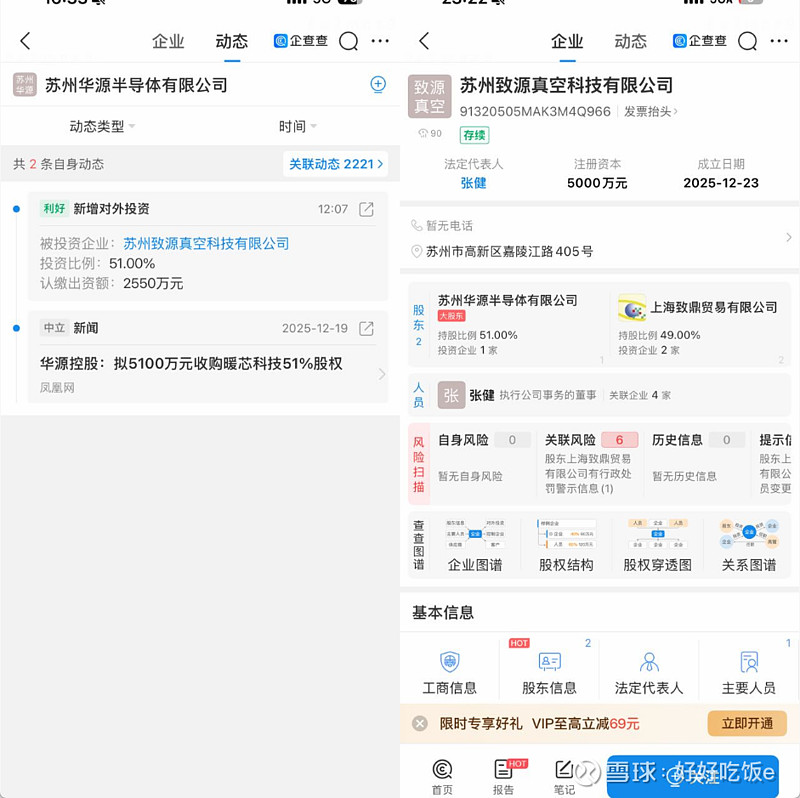Open search icon on right screen

[747, 41]
